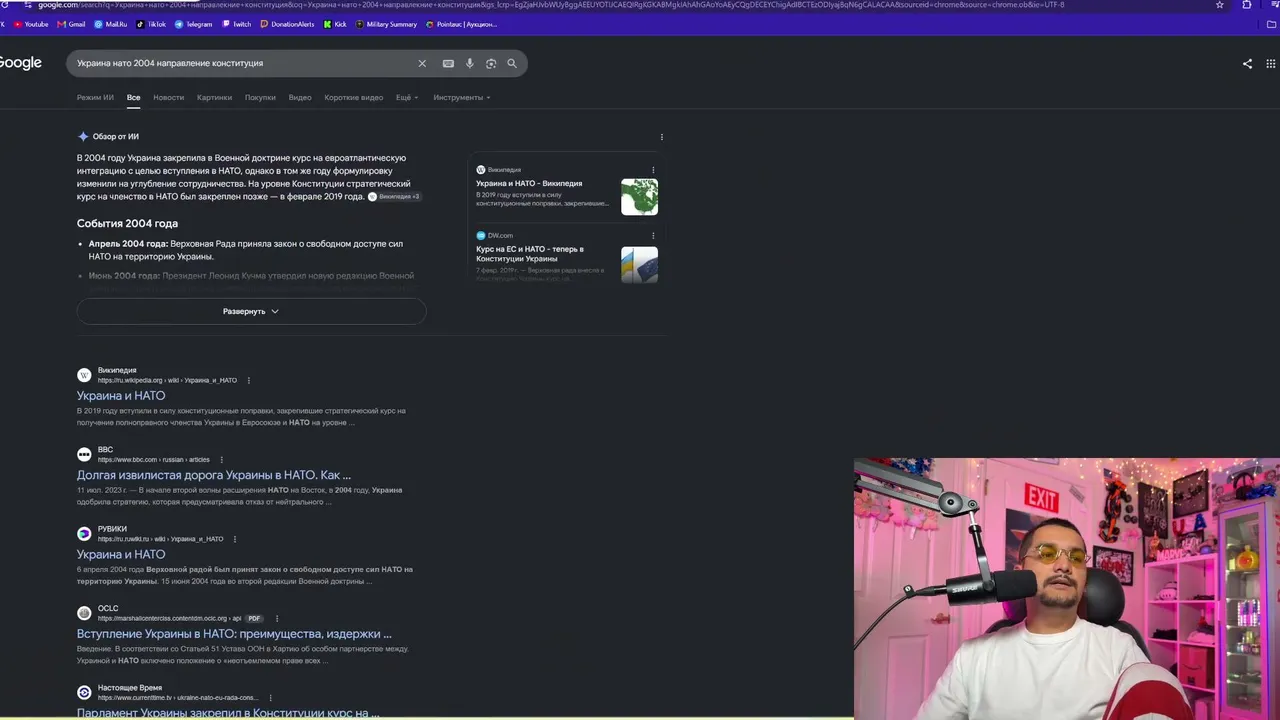1280x720 pixels.
Task: Open the Wikipedia source card map thumbnail
Action: pos(639,197)
